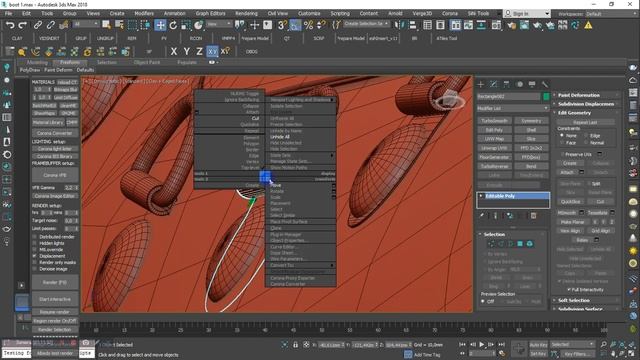
Task: Toggle the Displacement checkbox
Action: click(35, 256)
